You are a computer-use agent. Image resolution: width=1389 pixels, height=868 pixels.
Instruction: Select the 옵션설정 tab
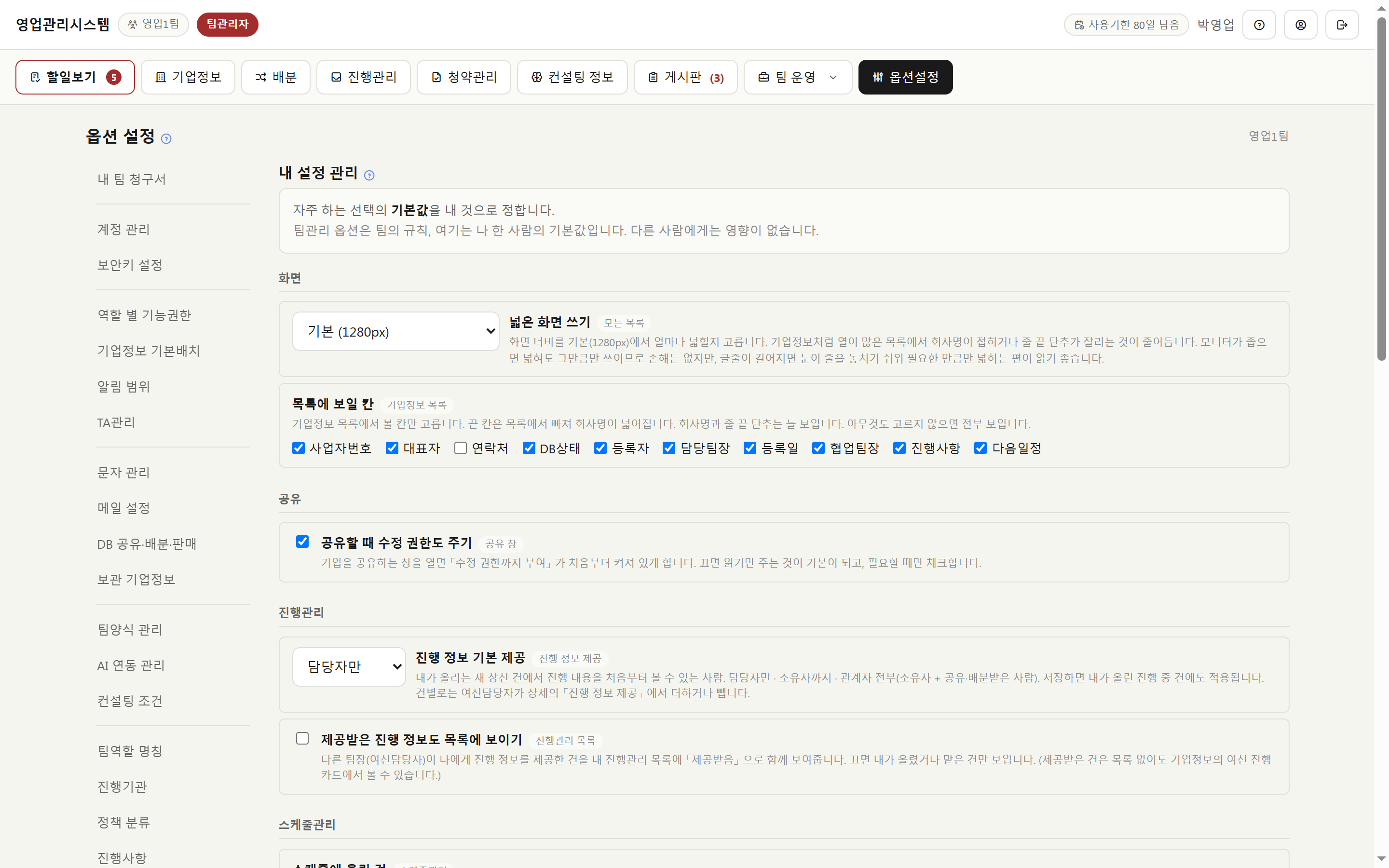tap(905, 77)
